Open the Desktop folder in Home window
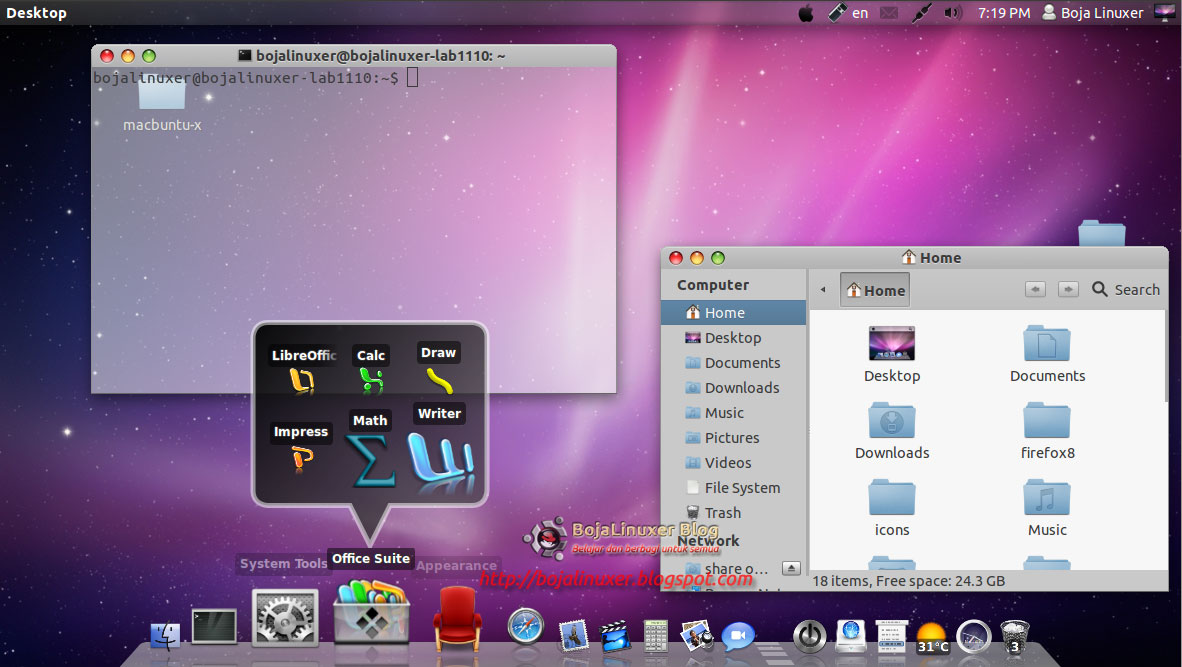 pos(892,354)
